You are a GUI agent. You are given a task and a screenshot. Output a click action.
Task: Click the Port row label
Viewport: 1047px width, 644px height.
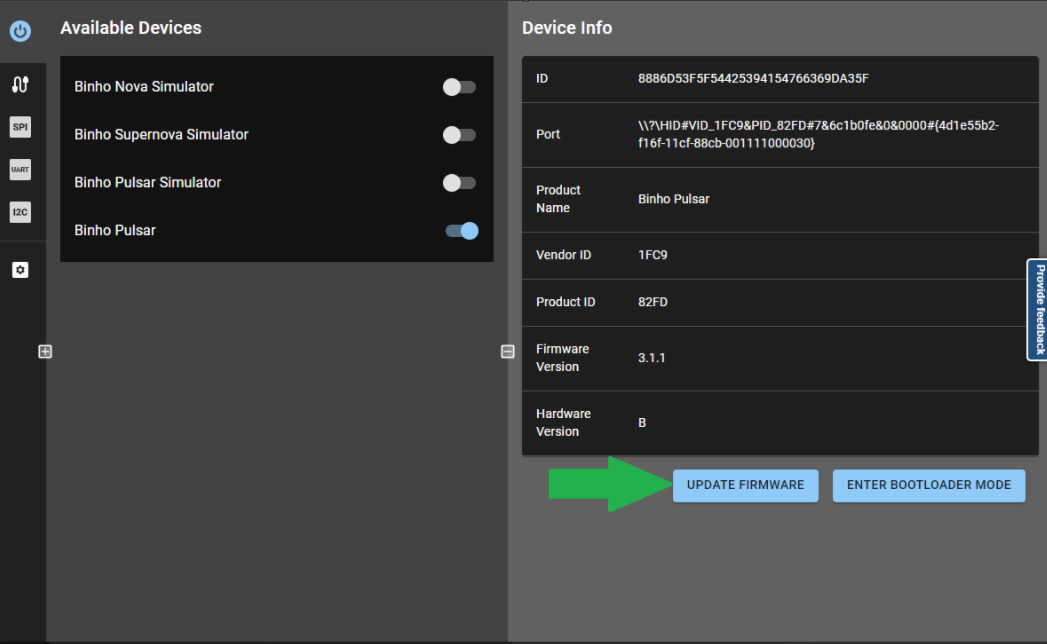[x=548, y=134]
